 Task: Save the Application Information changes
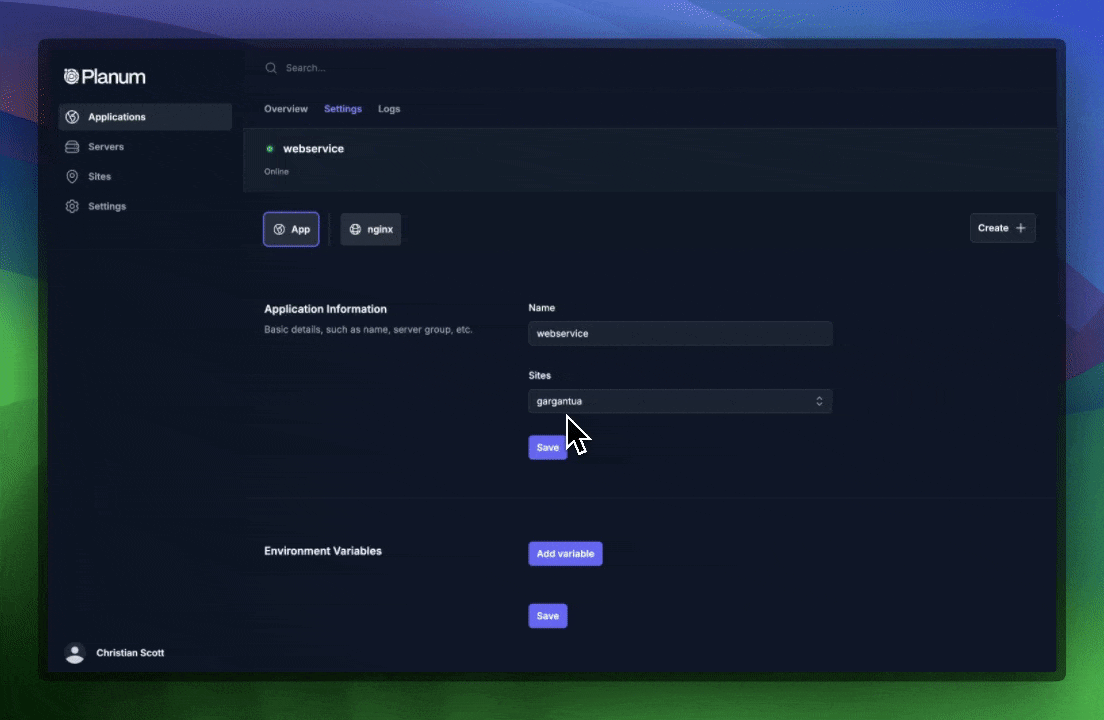pos(547,447)
